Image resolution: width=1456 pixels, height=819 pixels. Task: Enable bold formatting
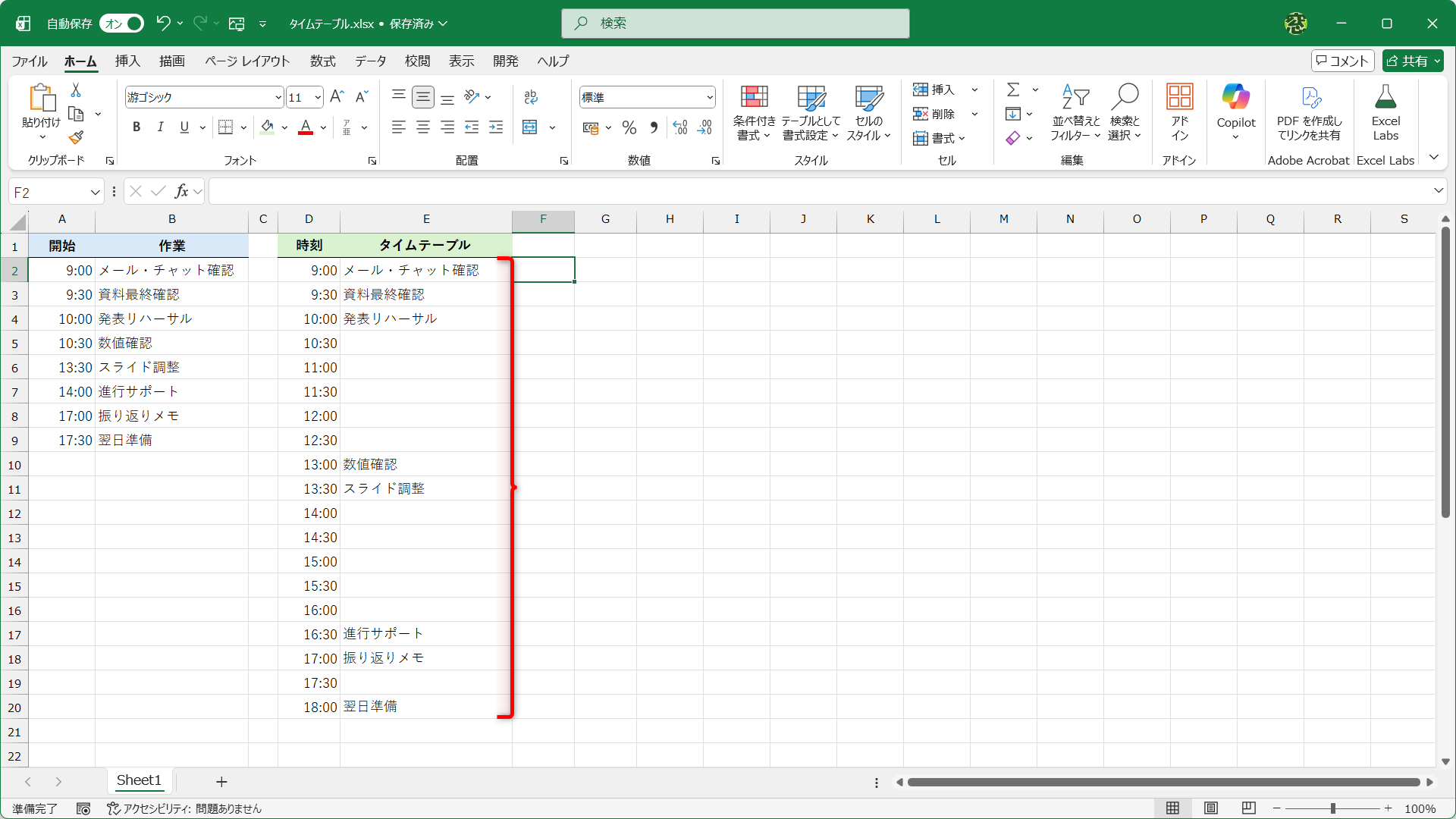point(136,127)
